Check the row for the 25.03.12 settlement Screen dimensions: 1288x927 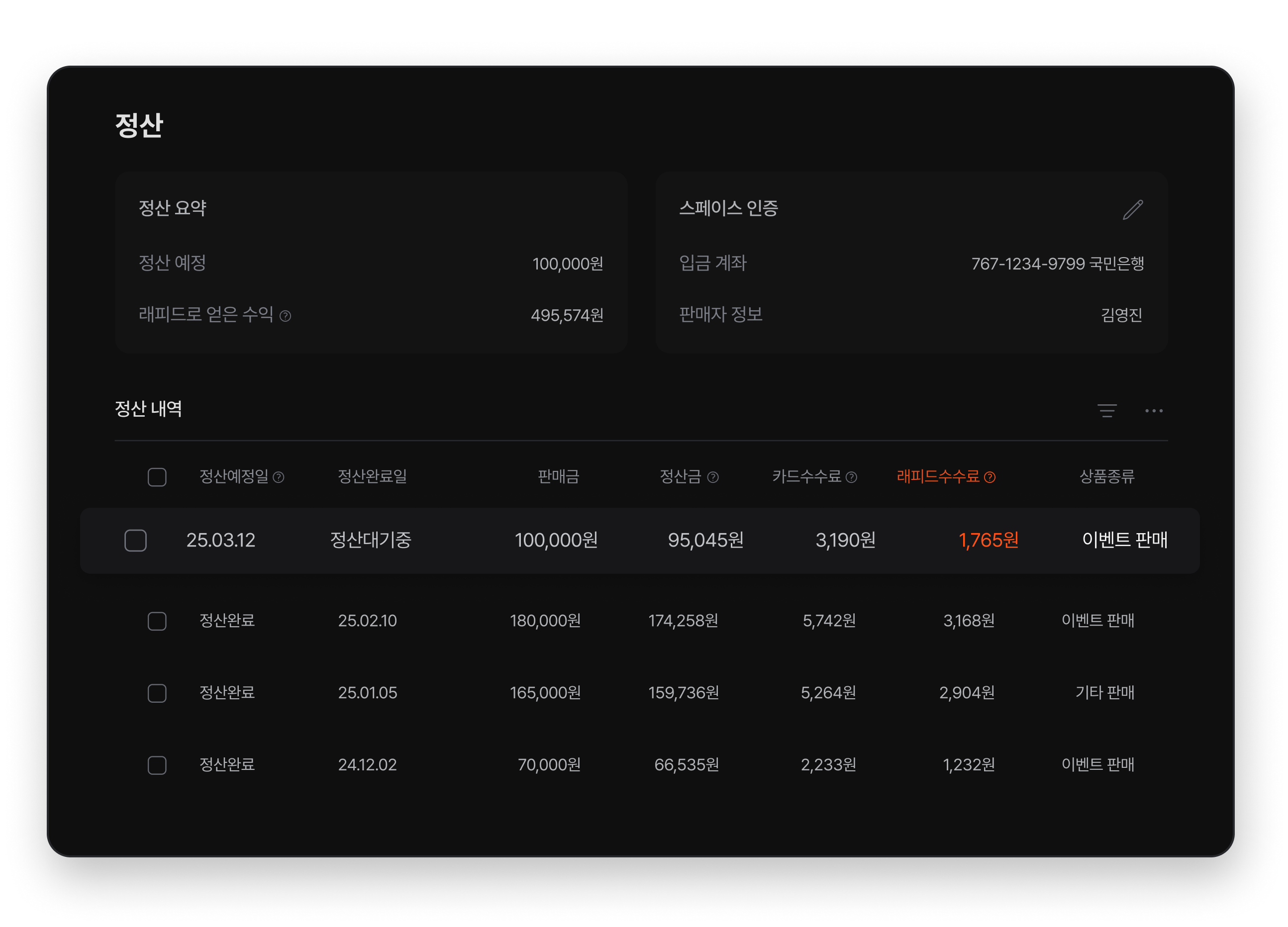pos(136,541)
